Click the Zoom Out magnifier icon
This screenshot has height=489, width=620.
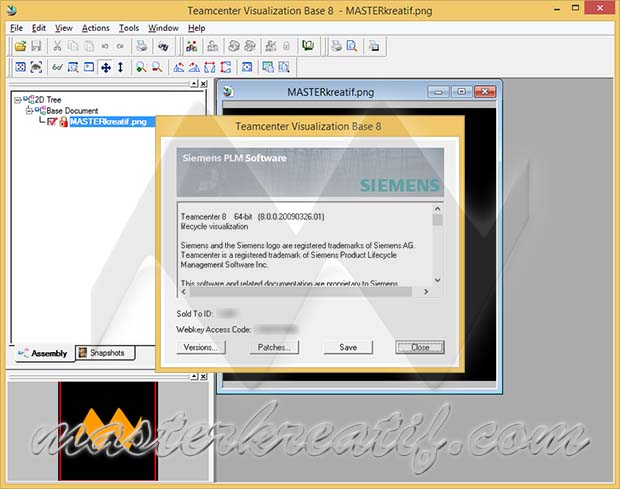click(x=157, y=68)
